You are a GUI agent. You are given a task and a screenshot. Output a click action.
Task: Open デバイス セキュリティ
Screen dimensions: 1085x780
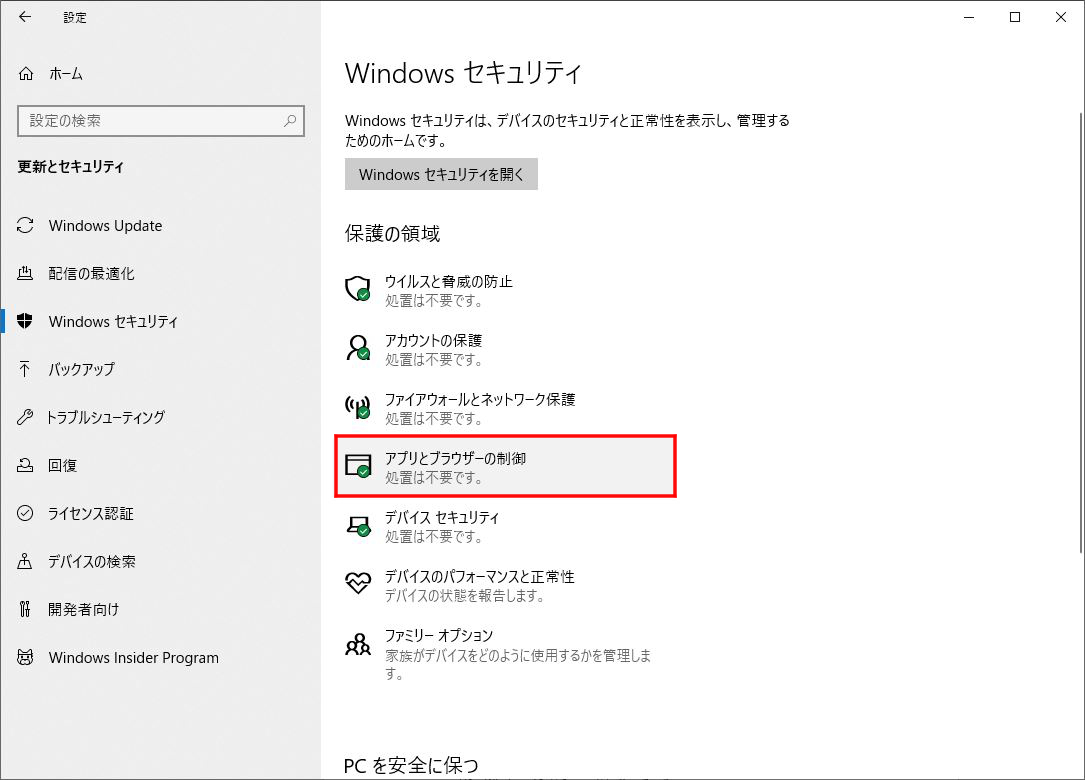505,526
